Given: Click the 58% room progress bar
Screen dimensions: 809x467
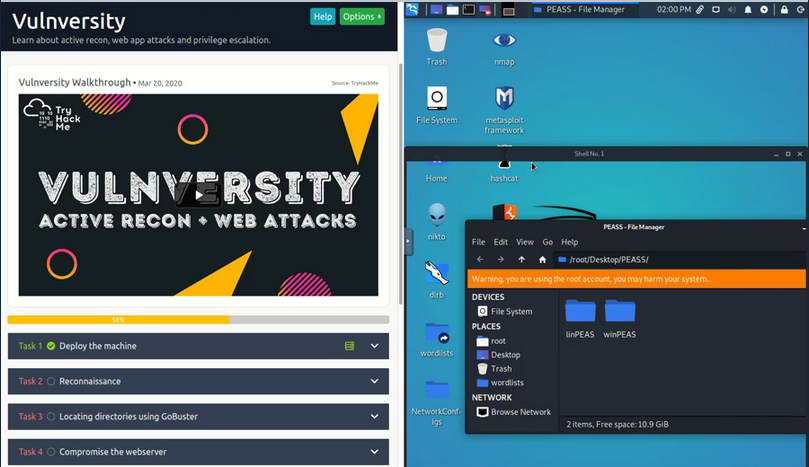Looking at the screenshot, I should (x=198, y=320).
